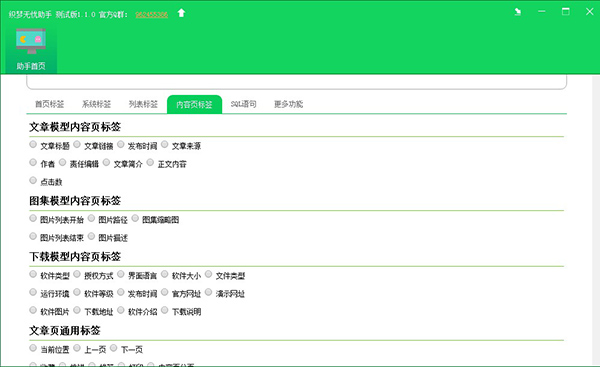Click the vertical scrollbar on the right edge
Image resolution: width=600 pixels, height=367 pixels.
(x=596, y=220)
